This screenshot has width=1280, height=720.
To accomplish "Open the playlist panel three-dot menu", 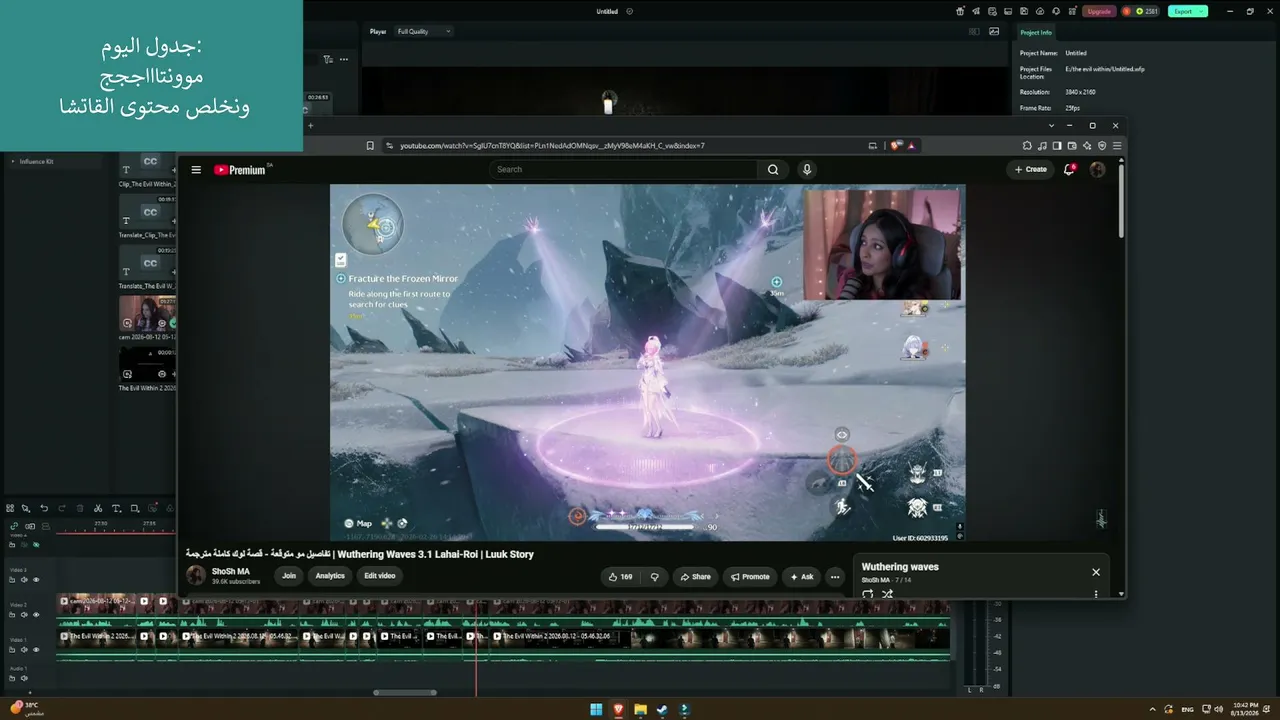I will [1096, 594].
